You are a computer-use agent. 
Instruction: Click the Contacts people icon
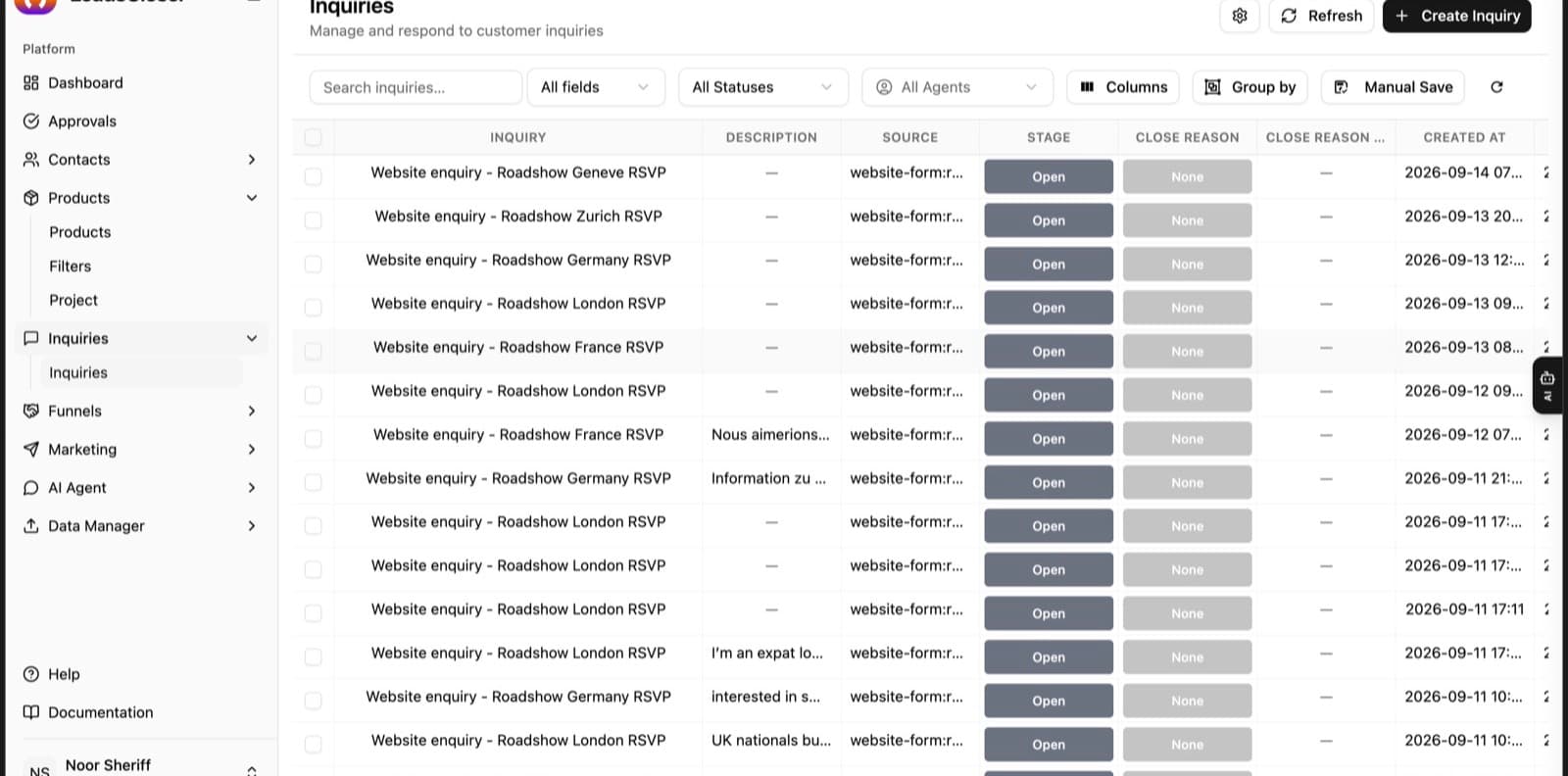point(31,160)
